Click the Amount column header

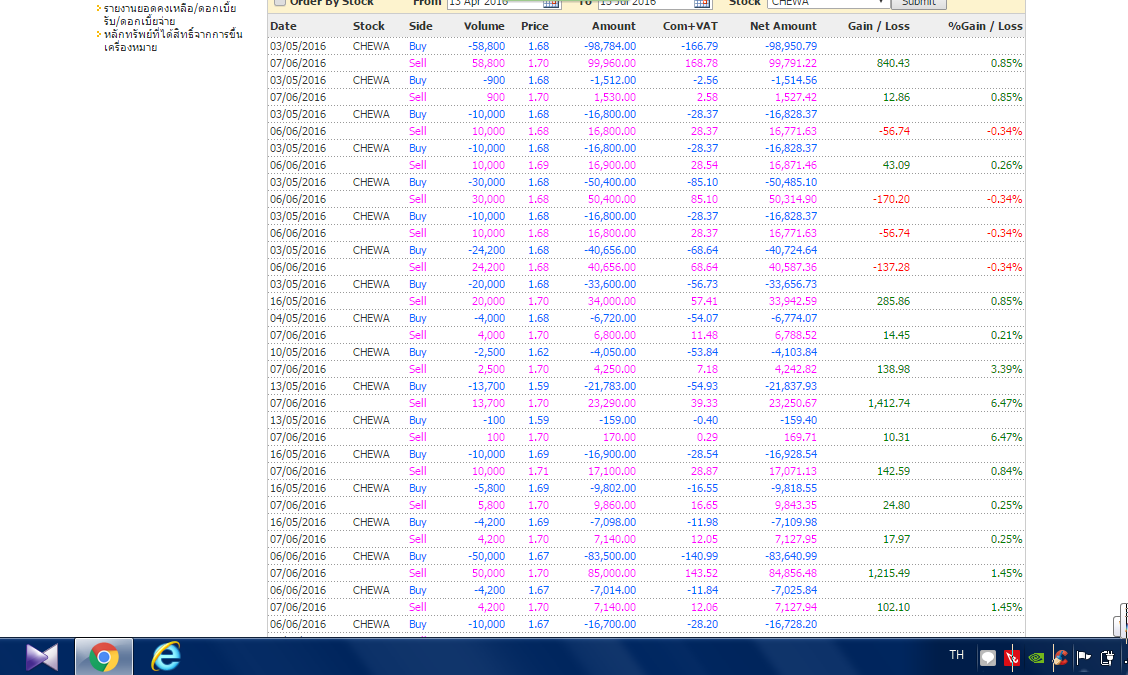coord(614,27)
